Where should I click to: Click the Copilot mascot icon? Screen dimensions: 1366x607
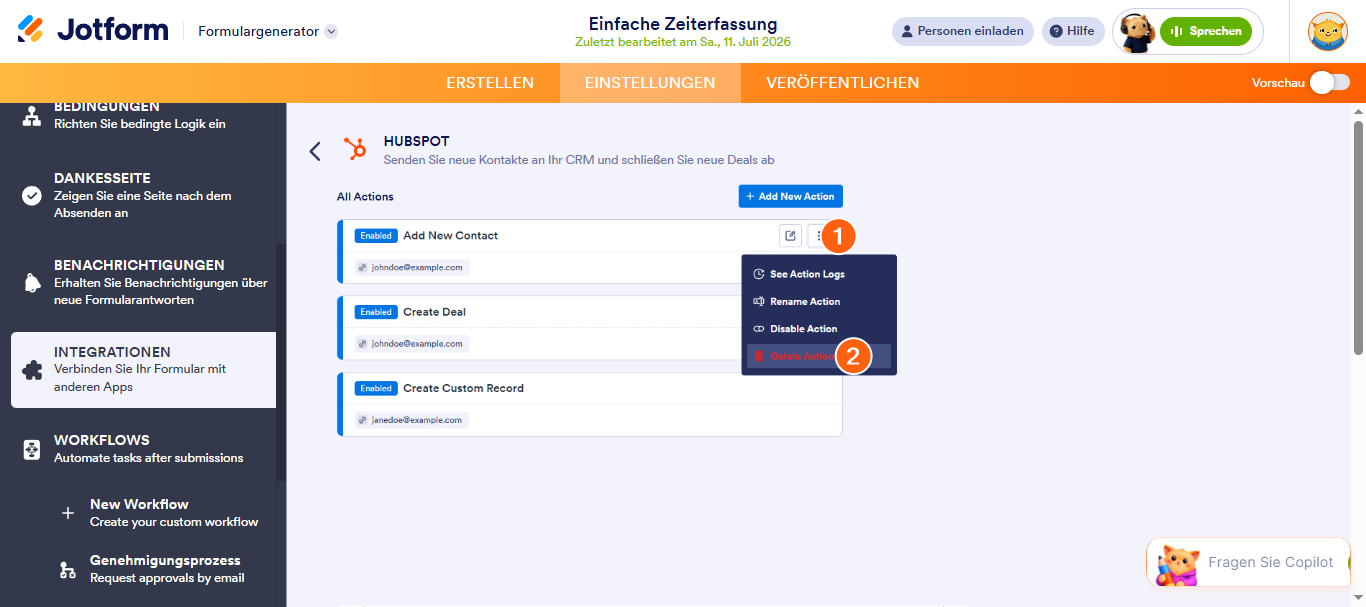pyautogui.click(x=1178, y=565)
